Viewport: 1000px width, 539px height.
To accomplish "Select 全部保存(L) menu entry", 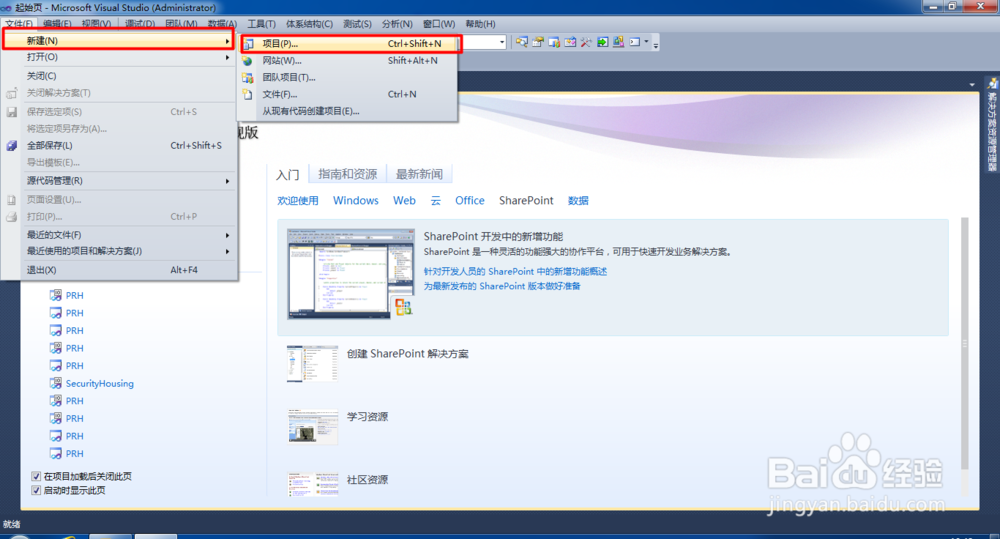I will 119,145.
